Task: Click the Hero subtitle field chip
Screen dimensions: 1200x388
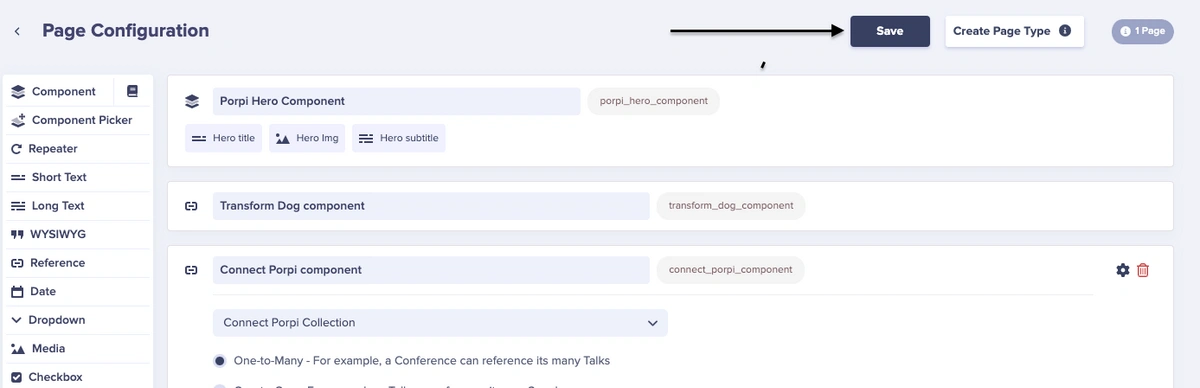Action: pyautogui.click(x=398, y=138)
